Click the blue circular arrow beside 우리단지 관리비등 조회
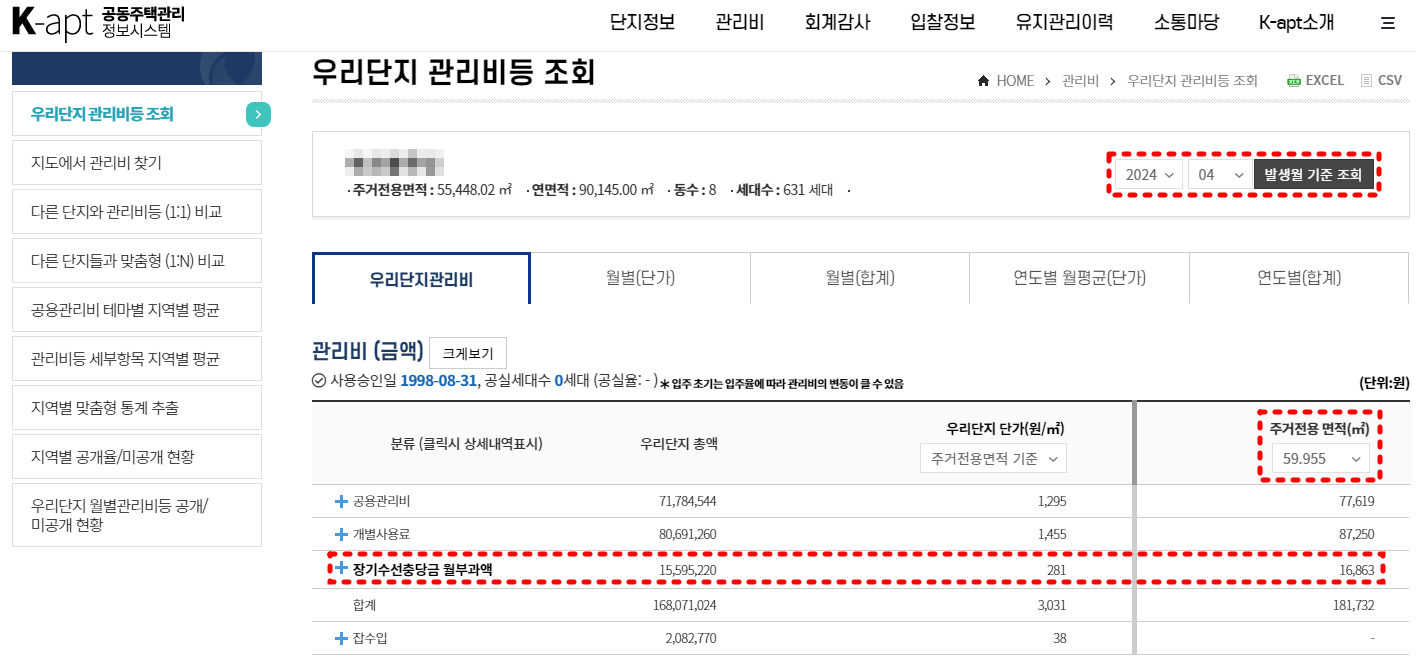The image size is (1416, 665). pos(258,114)
